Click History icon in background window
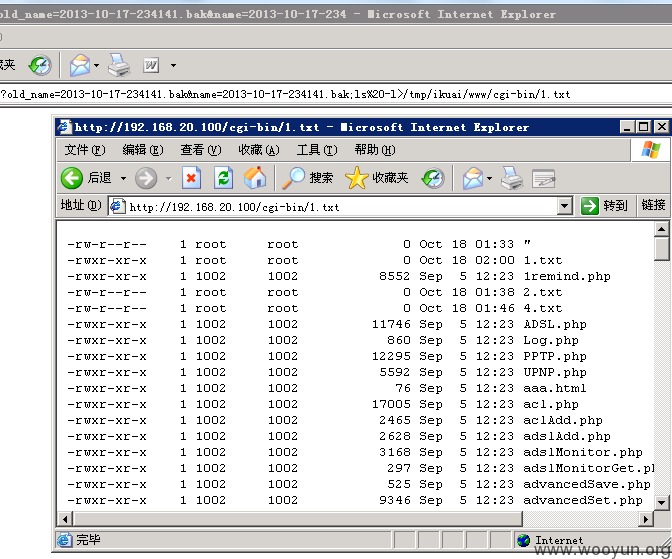The width and height of the screenshot is (672, 559). [x=40, y=66]
